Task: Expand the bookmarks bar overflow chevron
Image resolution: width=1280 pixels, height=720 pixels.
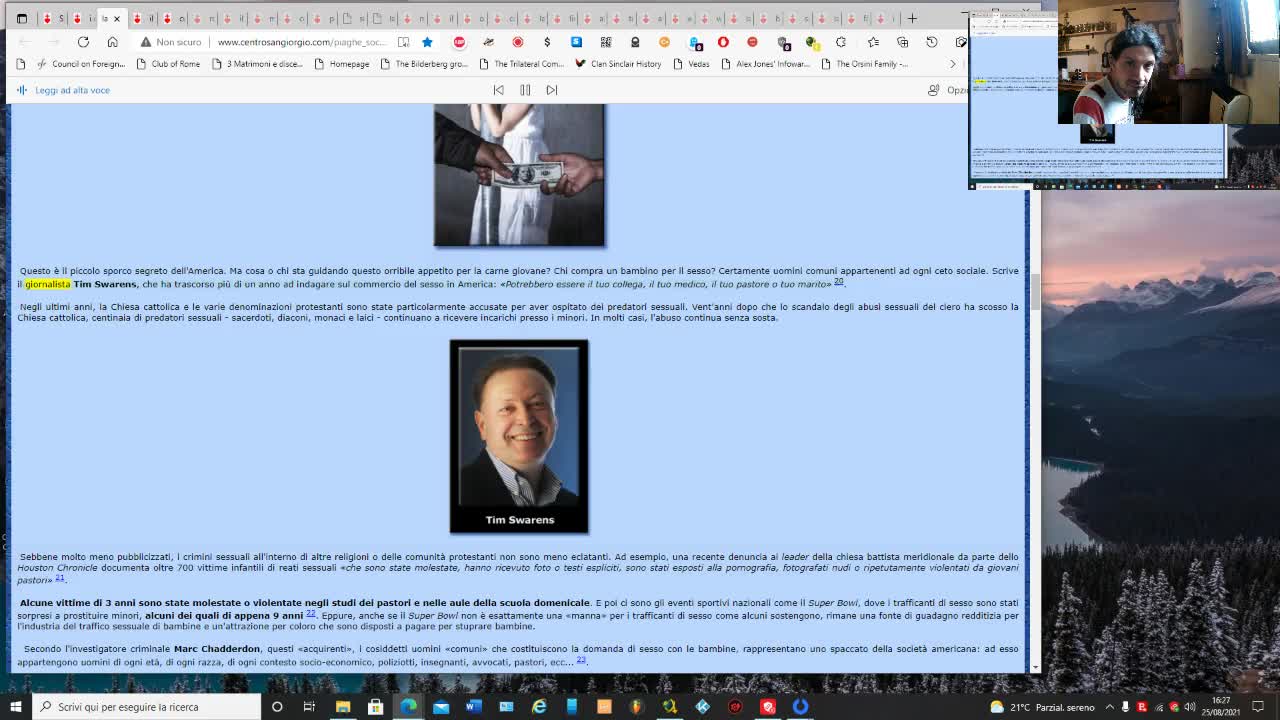Action: pyautogui.click(x=953, y=64)
